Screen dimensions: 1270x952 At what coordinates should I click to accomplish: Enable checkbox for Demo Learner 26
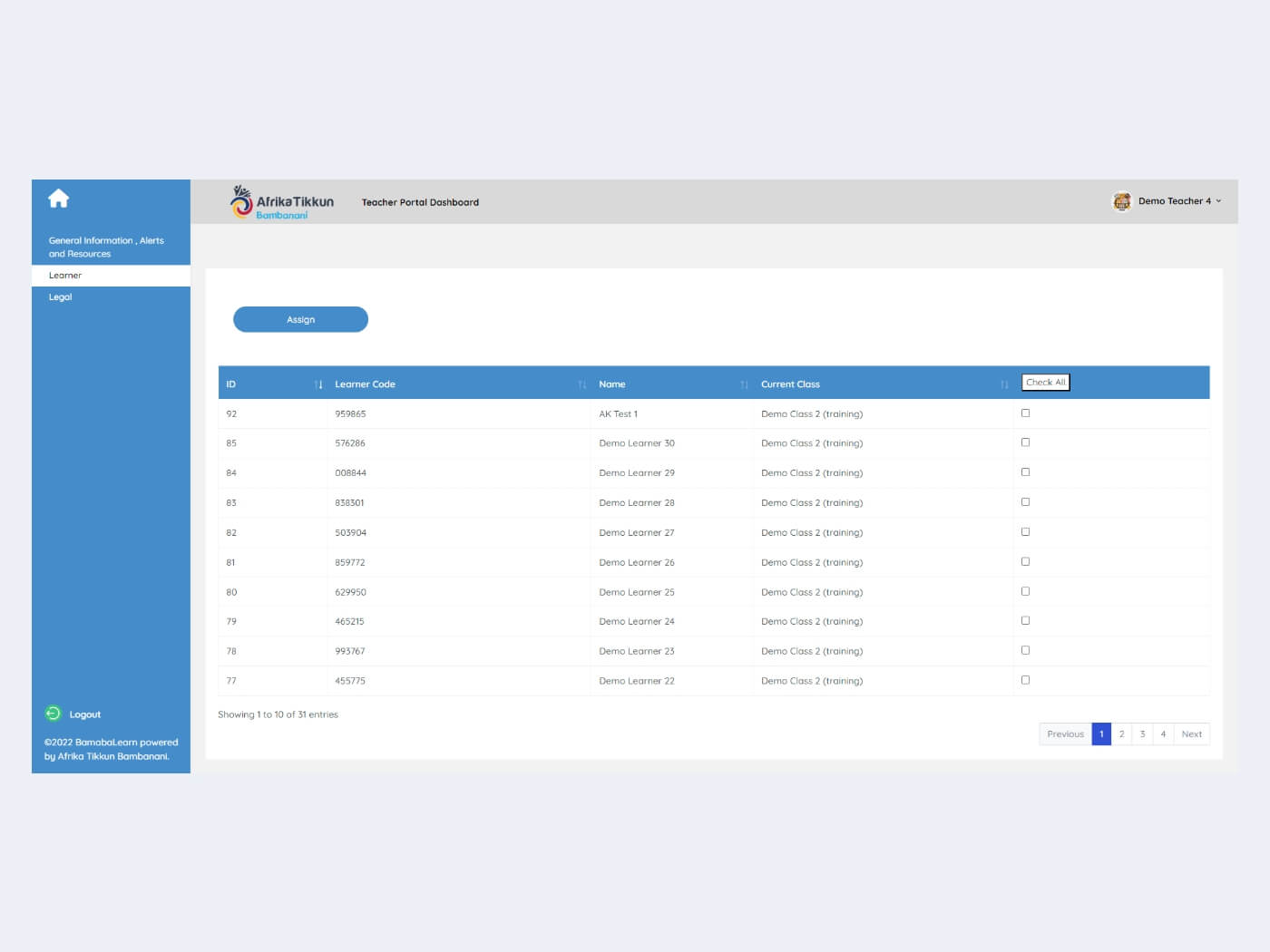coord(1025,562)
